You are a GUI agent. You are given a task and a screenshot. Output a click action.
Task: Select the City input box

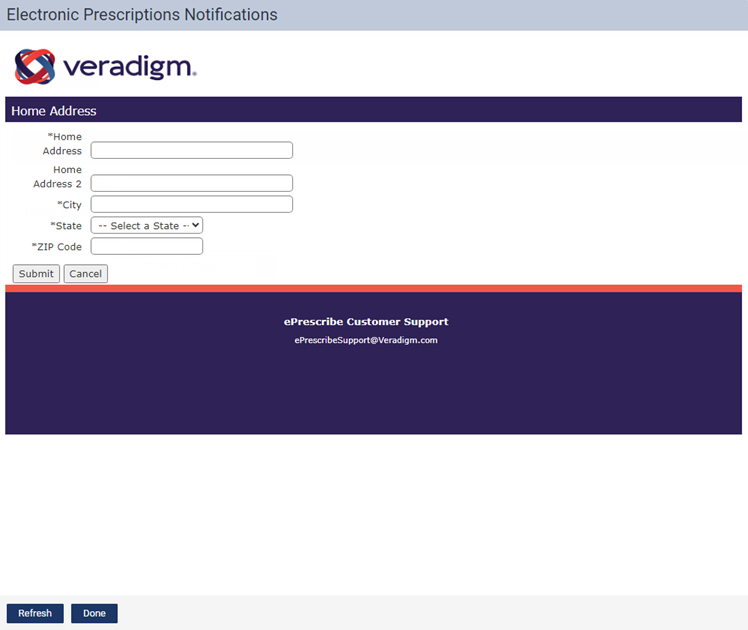[x=191, y=204]
